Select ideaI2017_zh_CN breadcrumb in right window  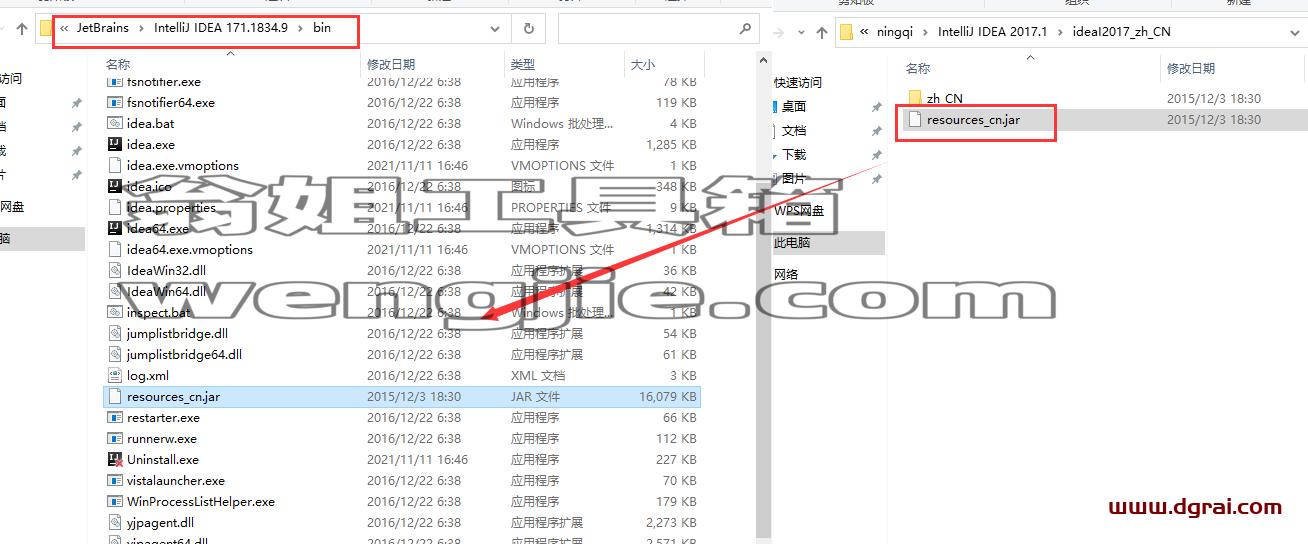(x=1121, y=32)
